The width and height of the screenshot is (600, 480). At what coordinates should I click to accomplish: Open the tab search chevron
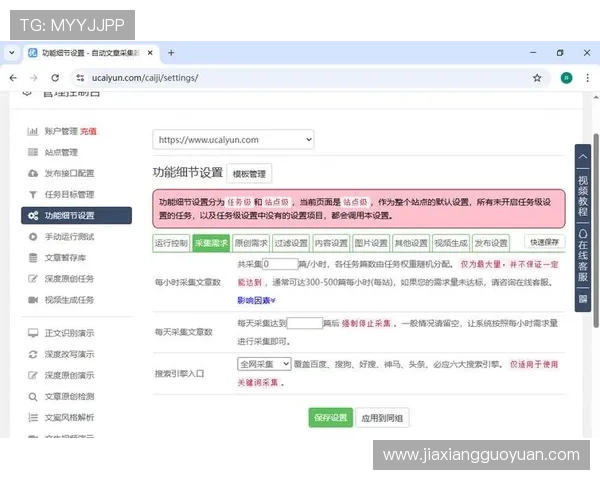click(12, 53)
